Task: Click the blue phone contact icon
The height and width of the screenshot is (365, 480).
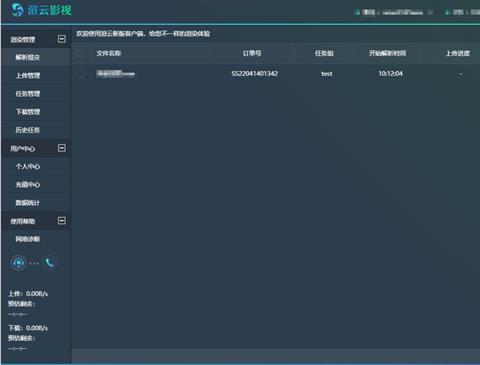Action: click(50, 263)
